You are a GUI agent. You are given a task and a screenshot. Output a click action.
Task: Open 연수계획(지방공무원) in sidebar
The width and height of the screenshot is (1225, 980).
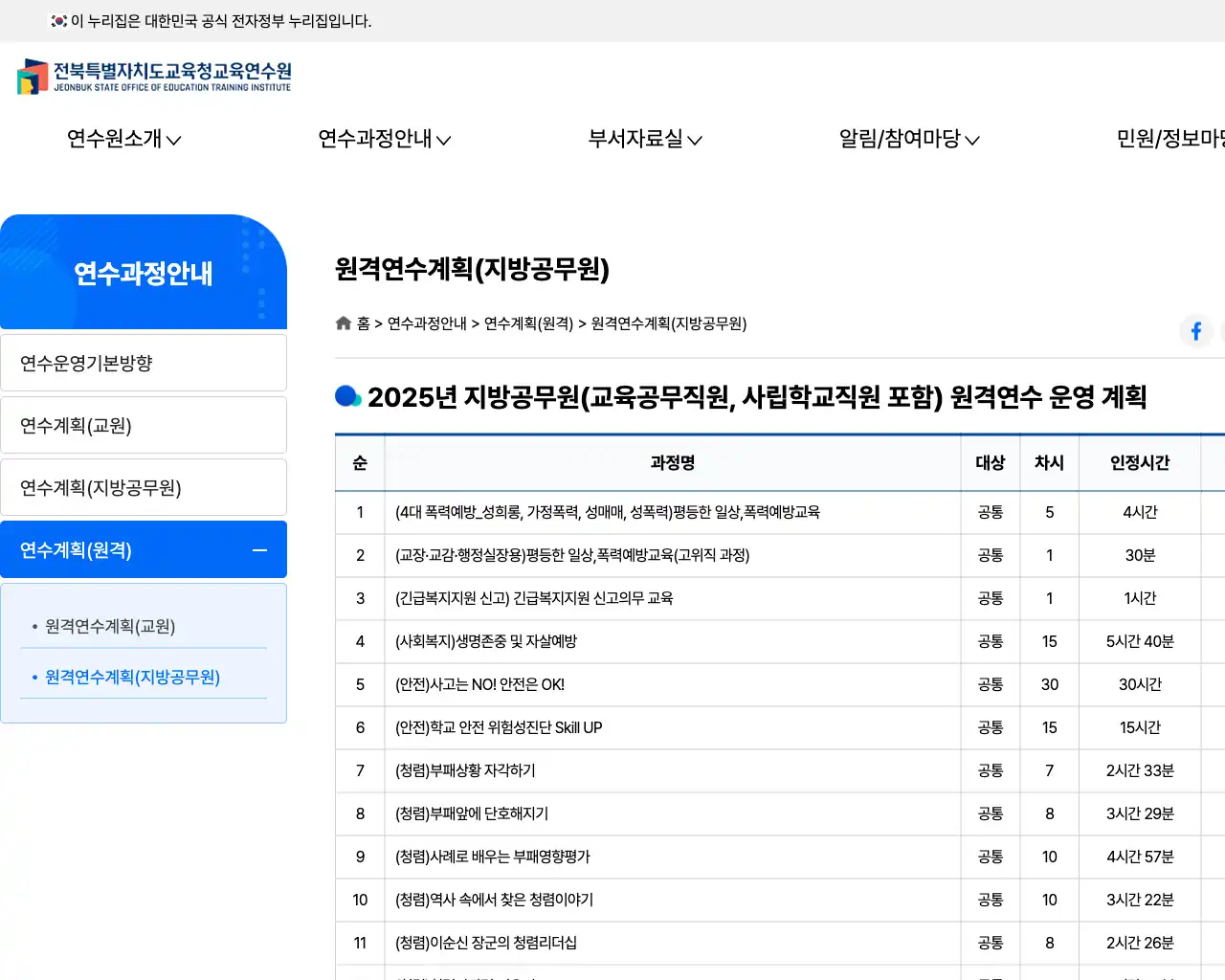click(x=144, y=487)
